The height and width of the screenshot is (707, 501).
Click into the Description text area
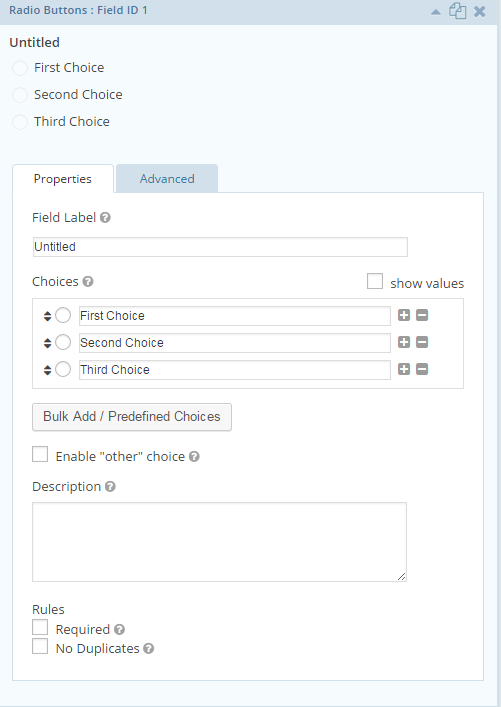[x=219, y=542]
